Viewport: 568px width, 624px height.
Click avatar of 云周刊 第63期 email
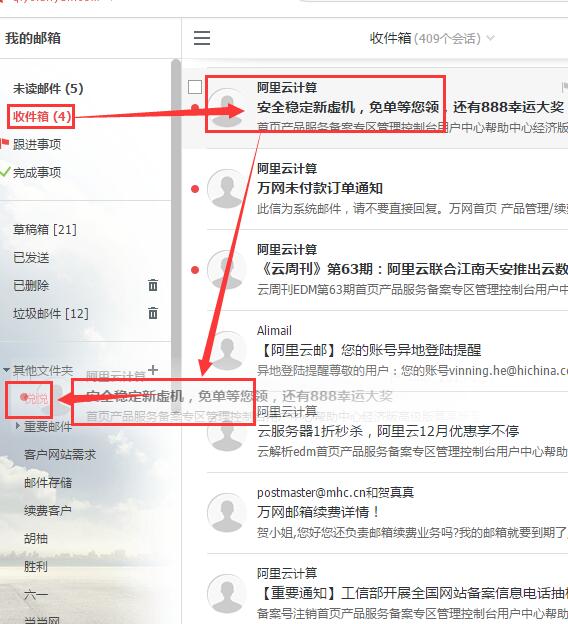click(x=226, y=270)
